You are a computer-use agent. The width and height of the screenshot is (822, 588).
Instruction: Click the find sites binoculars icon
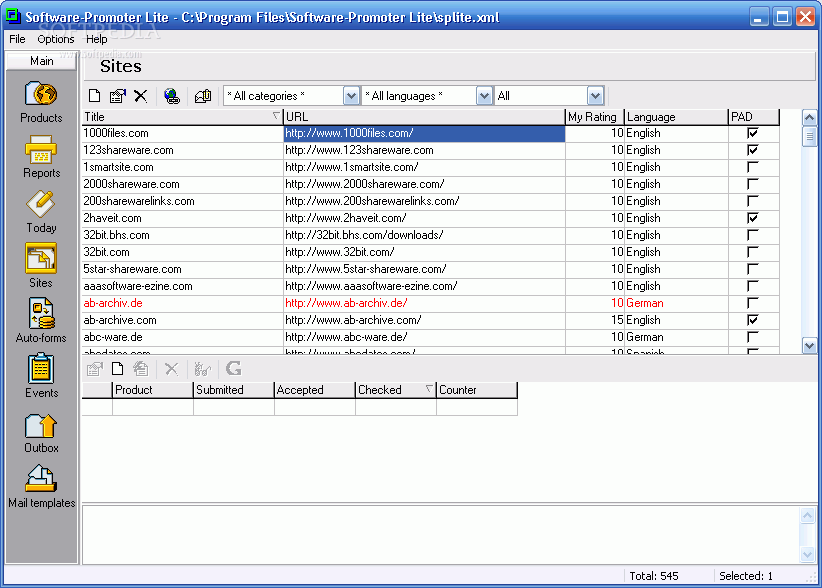pos(203,96)
